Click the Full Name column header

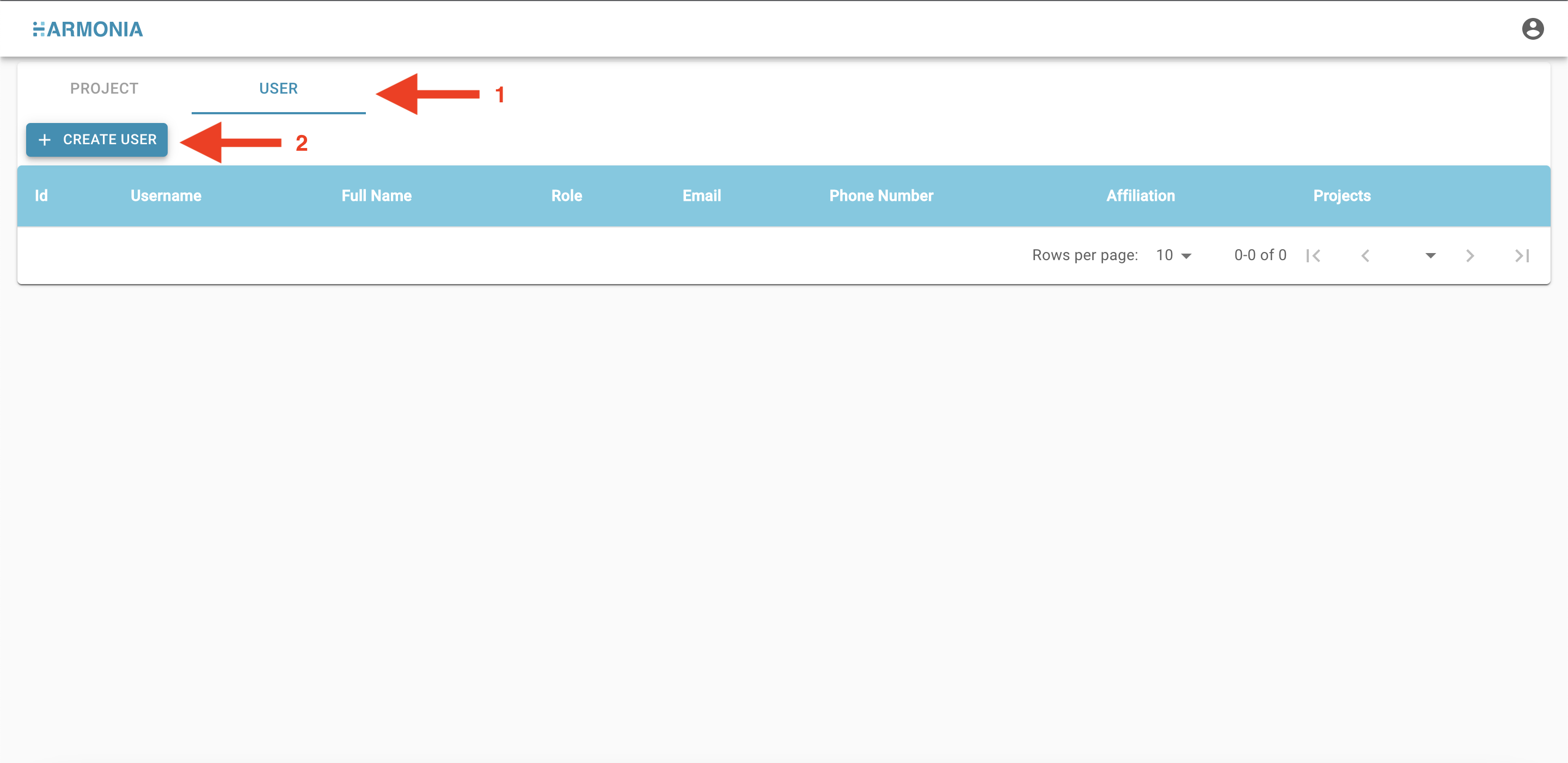pos(376,195)
